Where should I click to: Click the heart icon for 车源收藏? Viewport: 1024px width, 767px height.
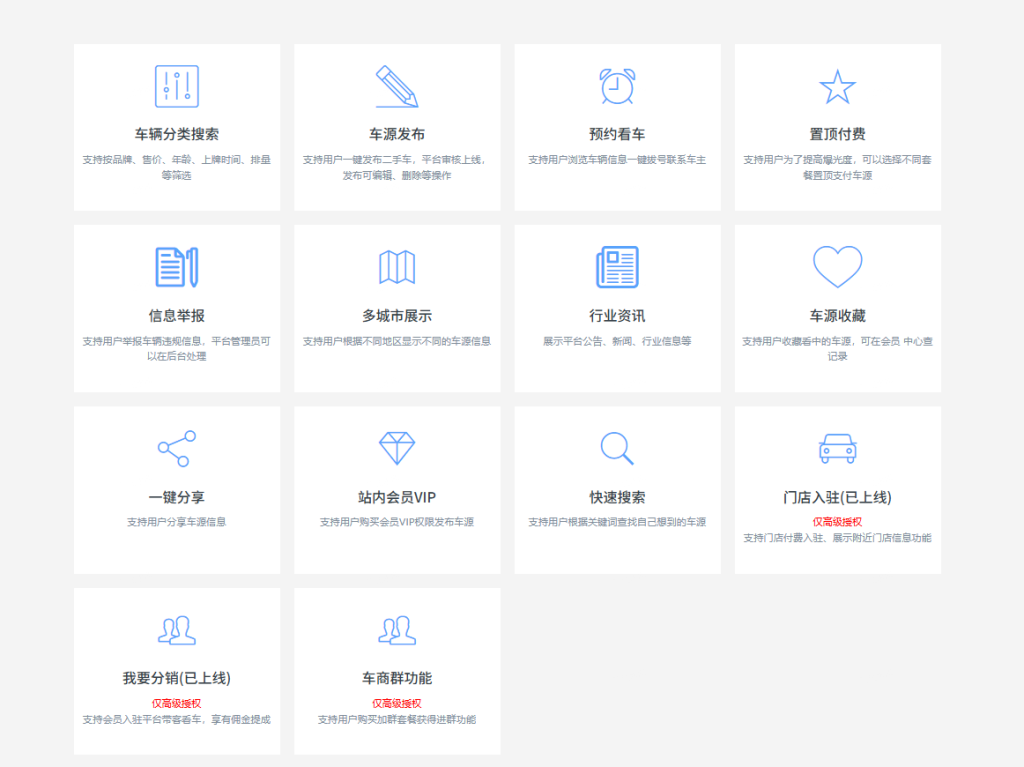tap(837, 267)
